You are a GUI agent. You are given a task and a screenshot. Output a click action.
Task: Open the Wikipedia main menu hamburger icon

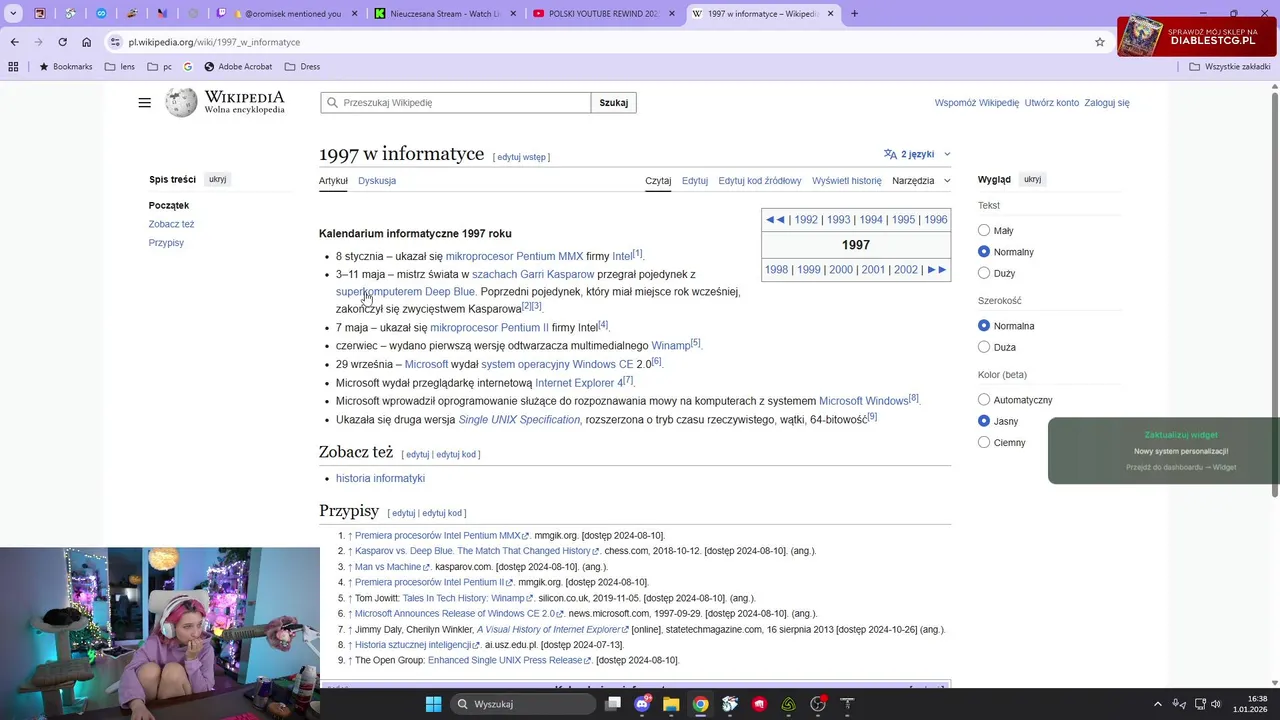click(x=145, y=103)
